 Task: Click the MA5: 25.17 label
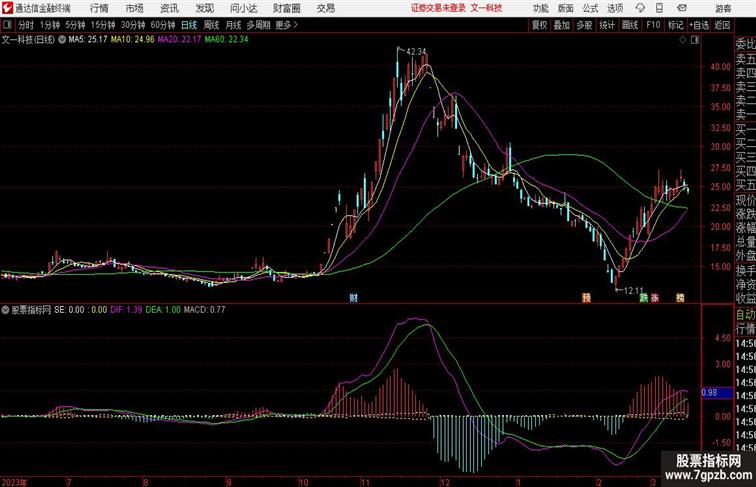pos(88,40)
